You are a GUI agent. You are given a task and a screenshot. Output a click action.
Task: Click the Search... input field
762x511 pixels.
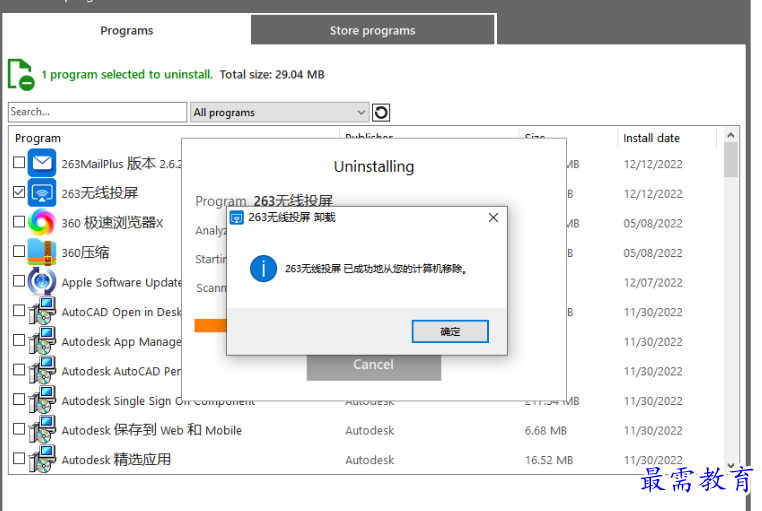pos(98,112)
